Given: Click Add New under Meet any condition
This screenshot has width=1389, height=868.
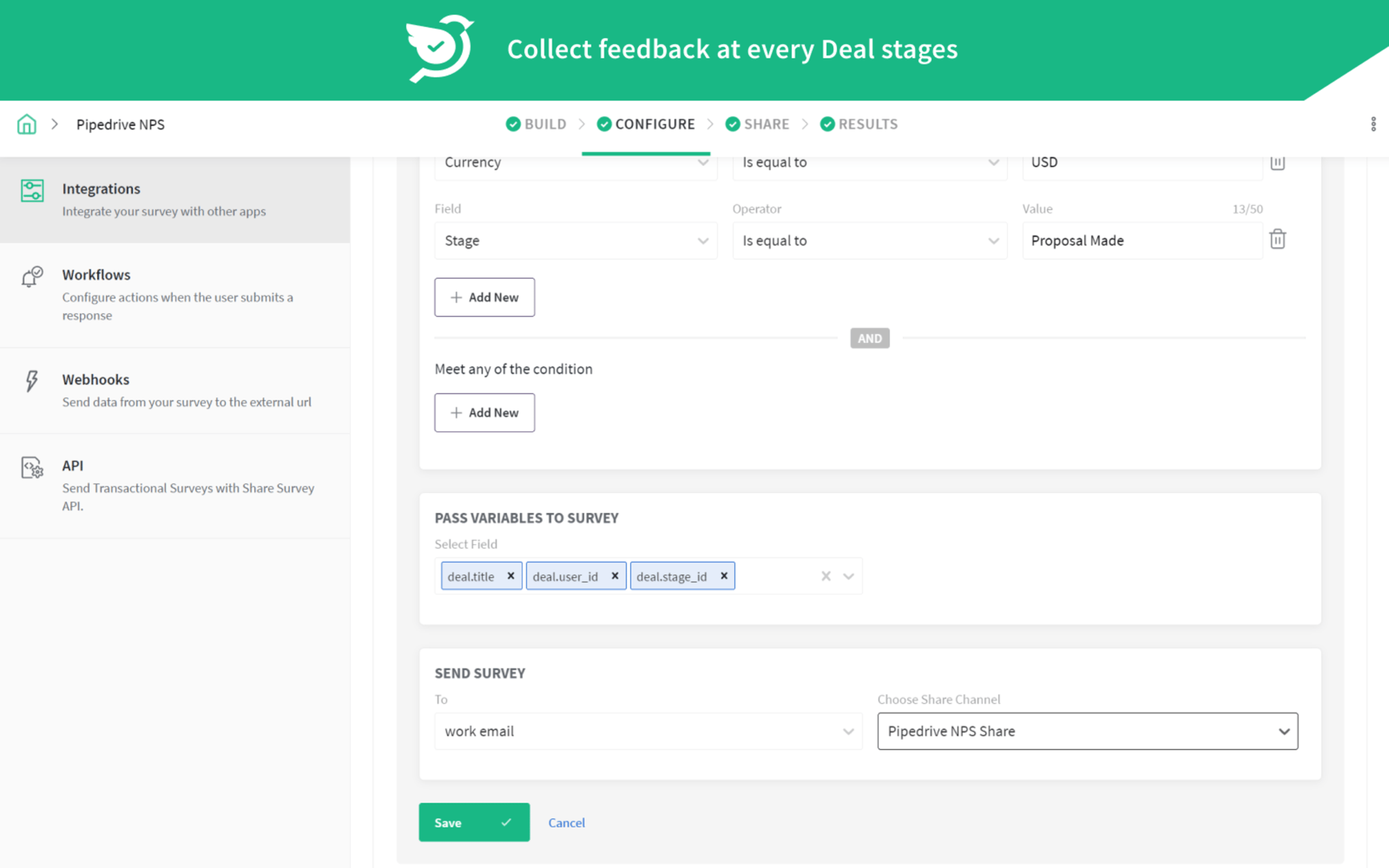Looking at the screenshot, I should tap(484, 412).
